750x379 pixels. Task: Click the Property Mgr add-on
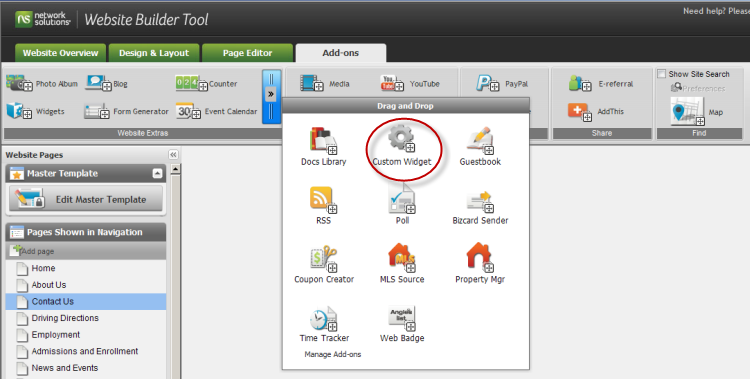[x=480, y=264]
